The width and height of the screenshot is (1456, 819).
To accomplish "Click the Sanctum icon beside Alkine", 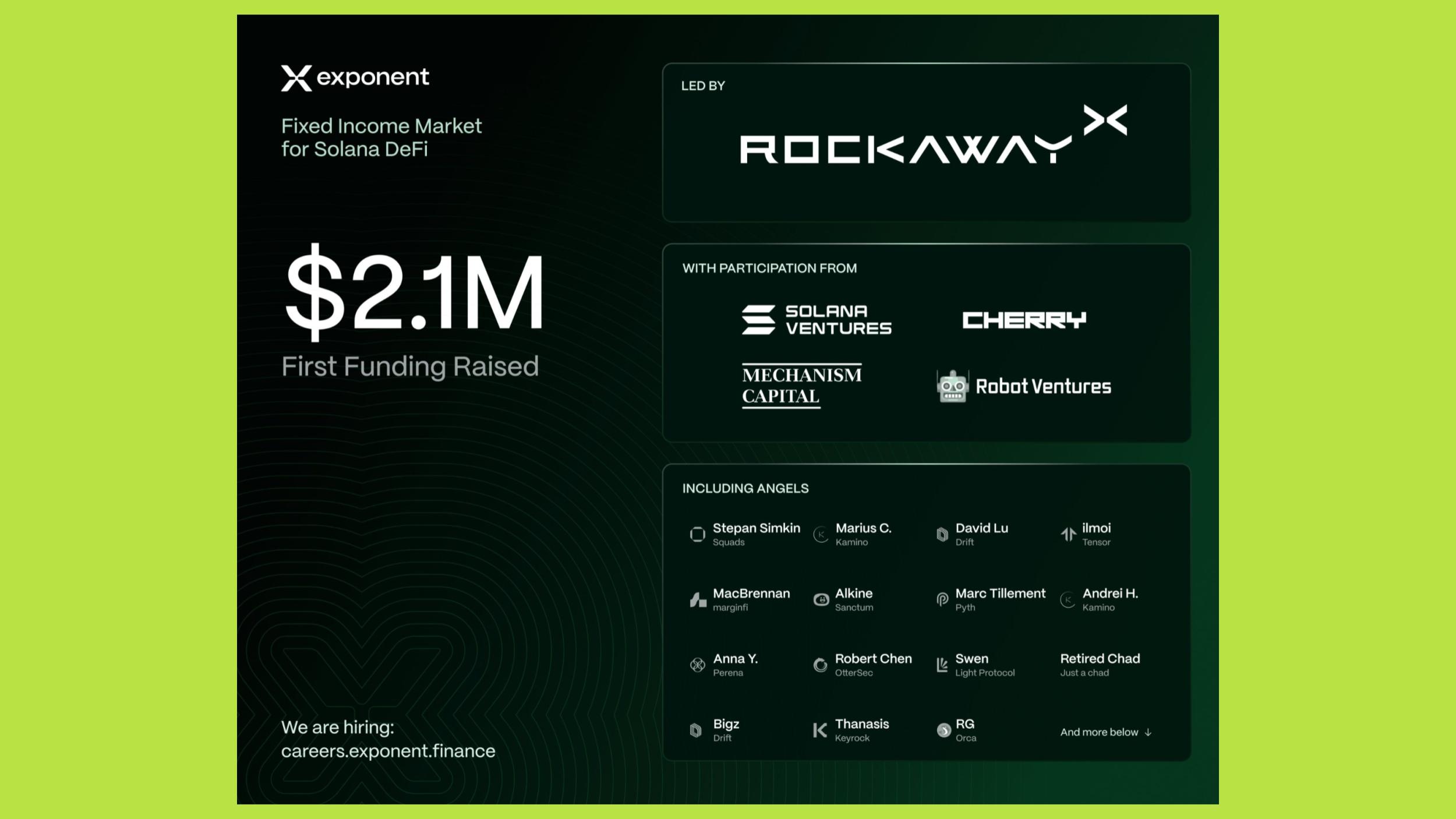I will pyautogui.click(x=821, y=599).
